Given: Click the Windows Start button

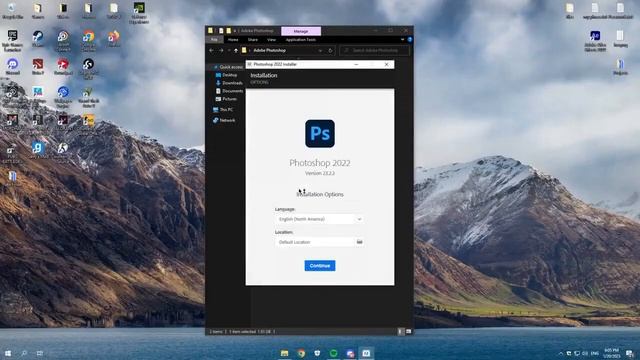Looking at the screenshot, I should [x=8, y=353].
